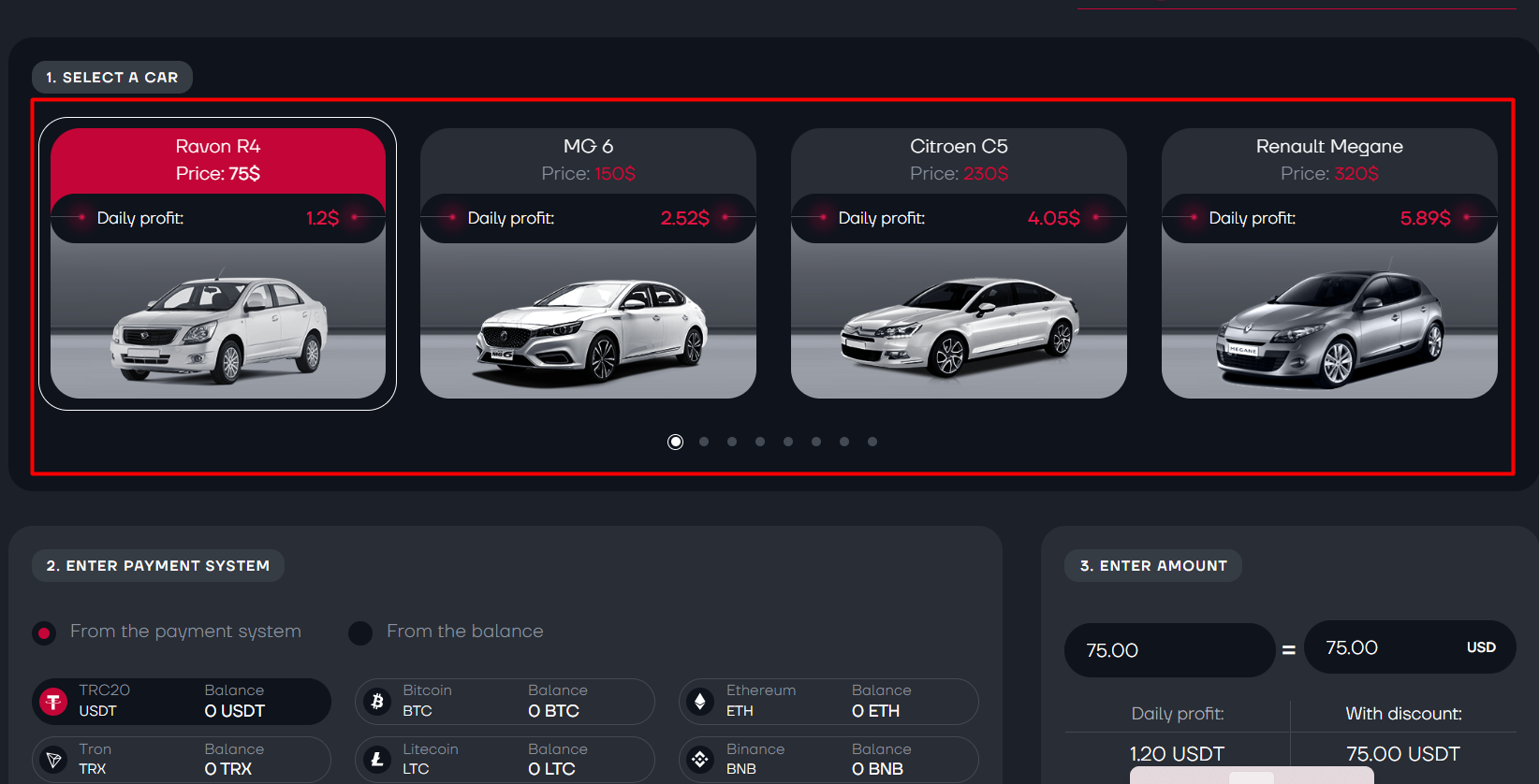Click the '2. ENTER PAYMENT SYSTEM' heading
This screenshot has width=1539, height=784.
(x=158, y=566)
